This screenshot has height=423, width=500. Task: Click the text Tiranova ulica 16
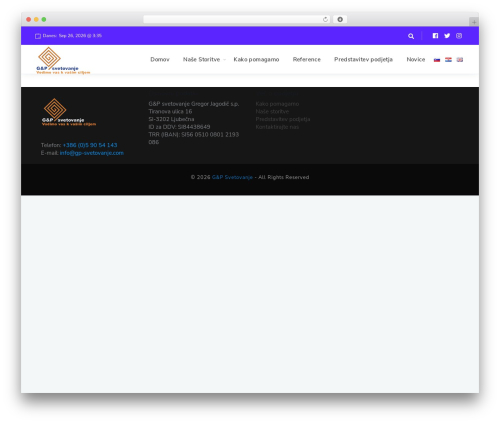click(170, 112)
